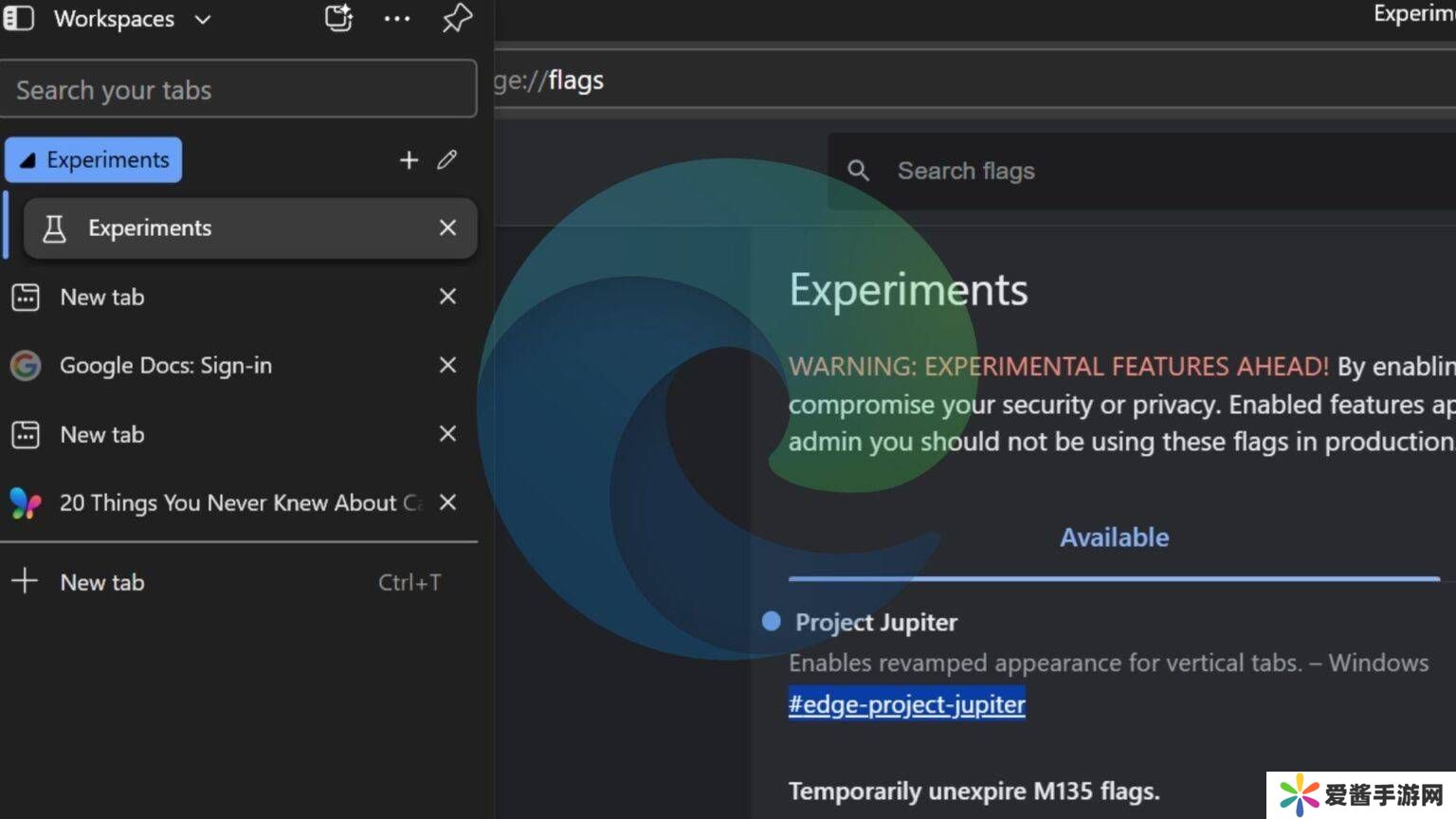
Task: Switch to the Available flags tab
Action: 1114,537
